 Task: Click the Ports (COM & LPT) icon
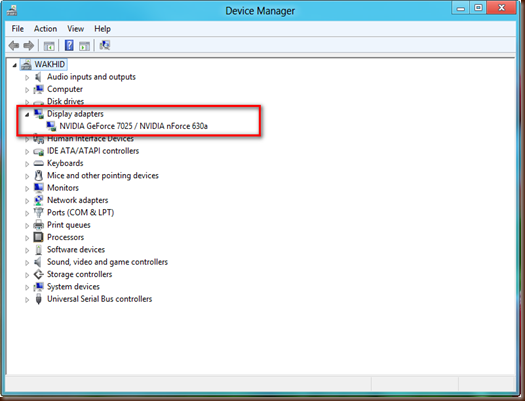point(39,213)
